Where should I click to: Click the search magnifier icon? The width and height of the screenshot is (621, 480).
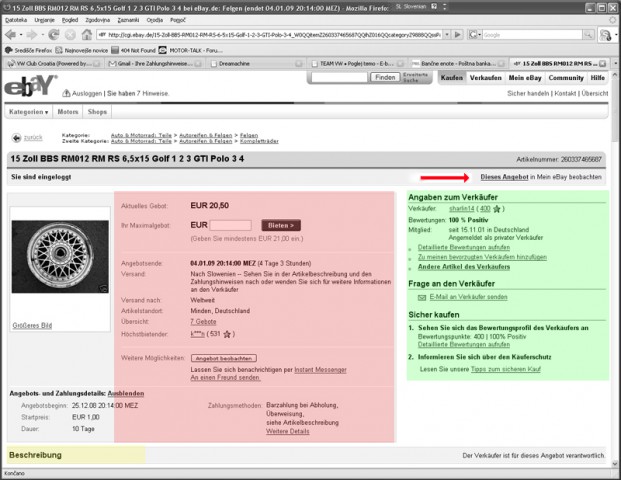point(588,35)
